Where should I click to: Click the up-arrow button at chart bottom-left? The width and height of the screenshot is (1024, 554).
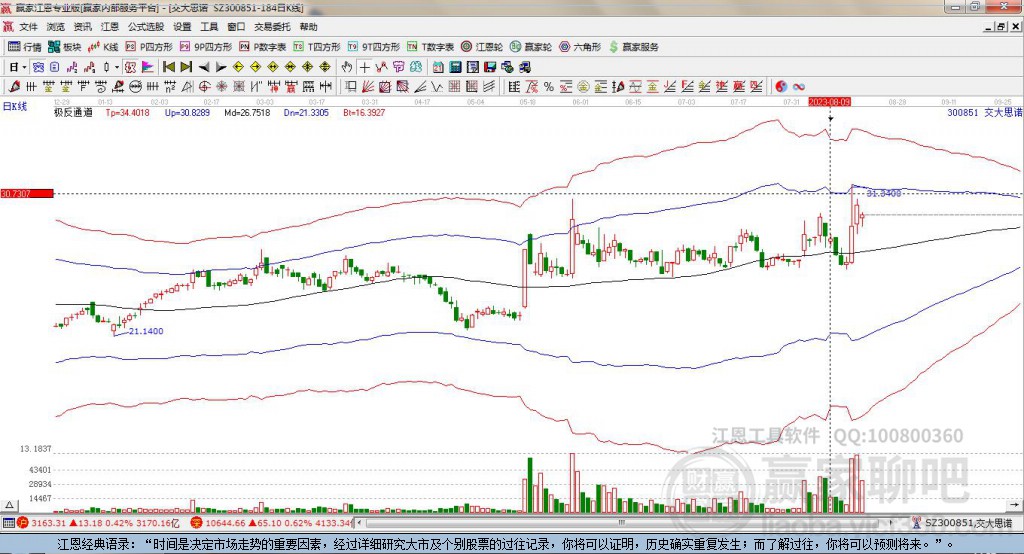click(x=9, y=505)
